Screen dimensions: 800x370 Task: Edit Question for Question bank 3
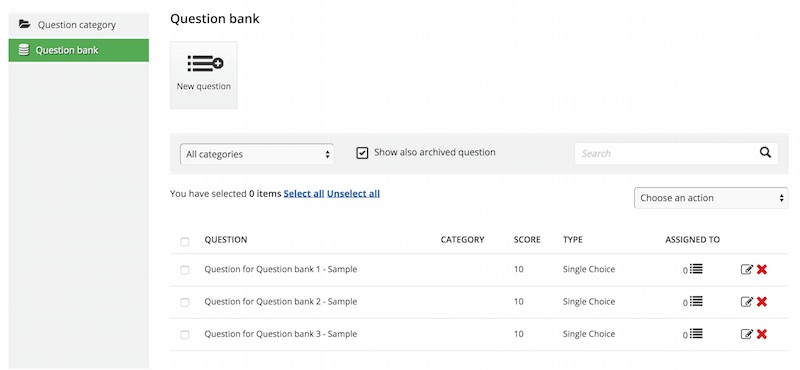746,334
